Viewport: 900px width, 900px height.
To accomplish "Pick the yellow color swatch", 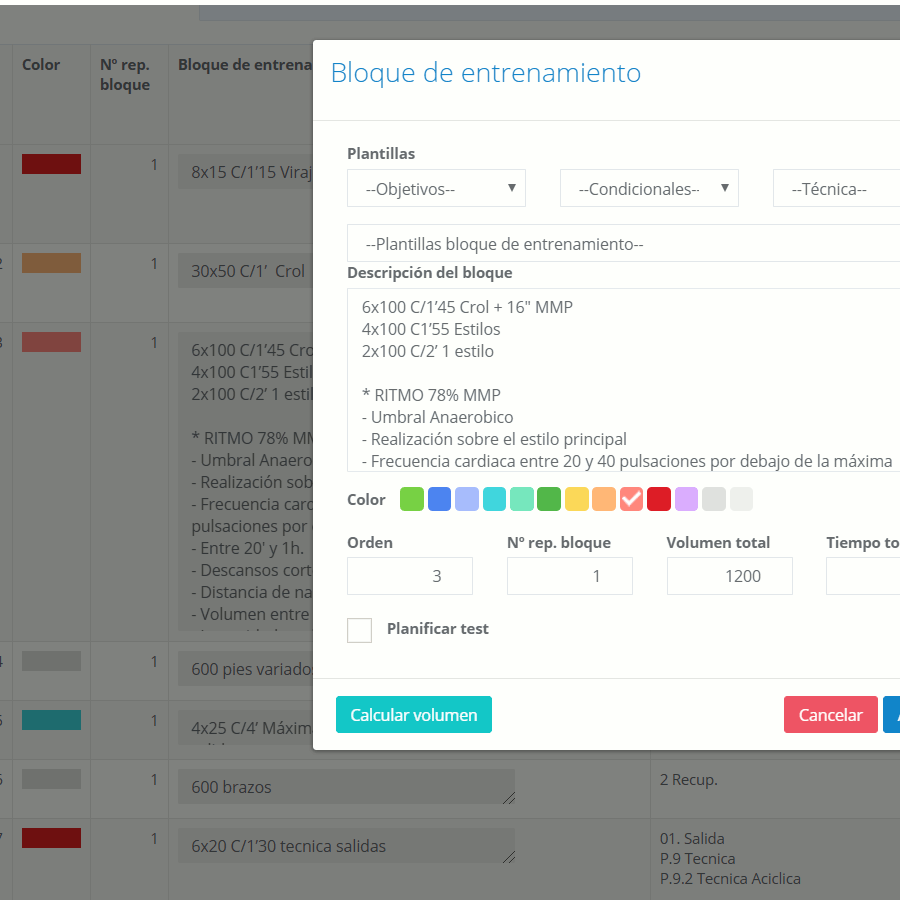I will (x=577, y=499).
